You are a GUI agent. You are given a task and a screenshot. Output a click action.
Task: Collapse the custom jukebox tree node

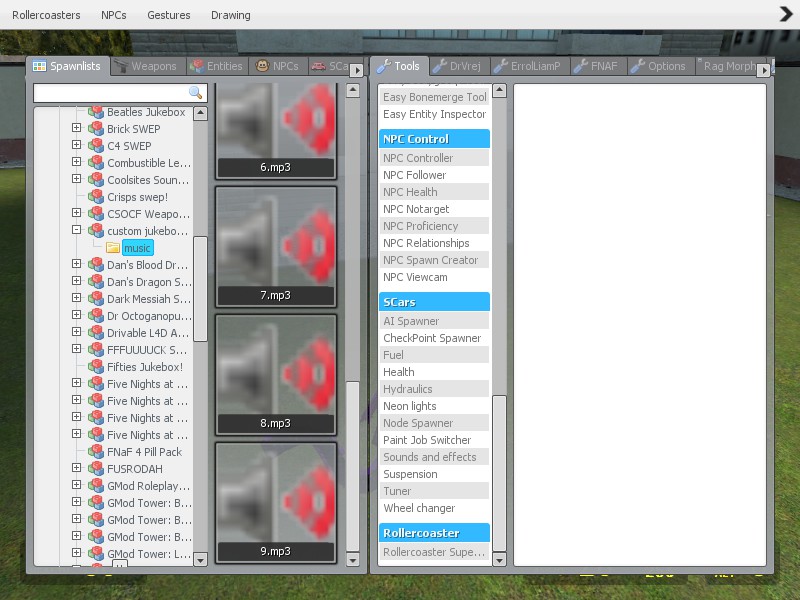point(76,231)
